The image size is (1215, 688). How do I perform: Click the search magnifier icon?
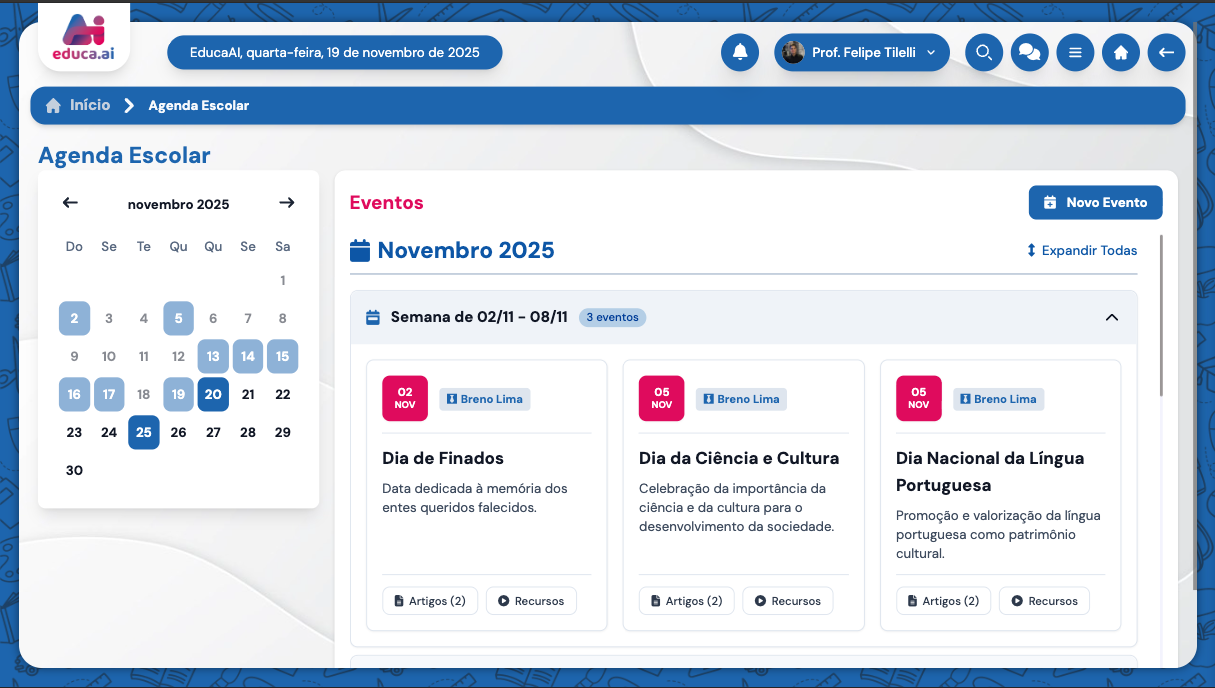tap(983, 52)
